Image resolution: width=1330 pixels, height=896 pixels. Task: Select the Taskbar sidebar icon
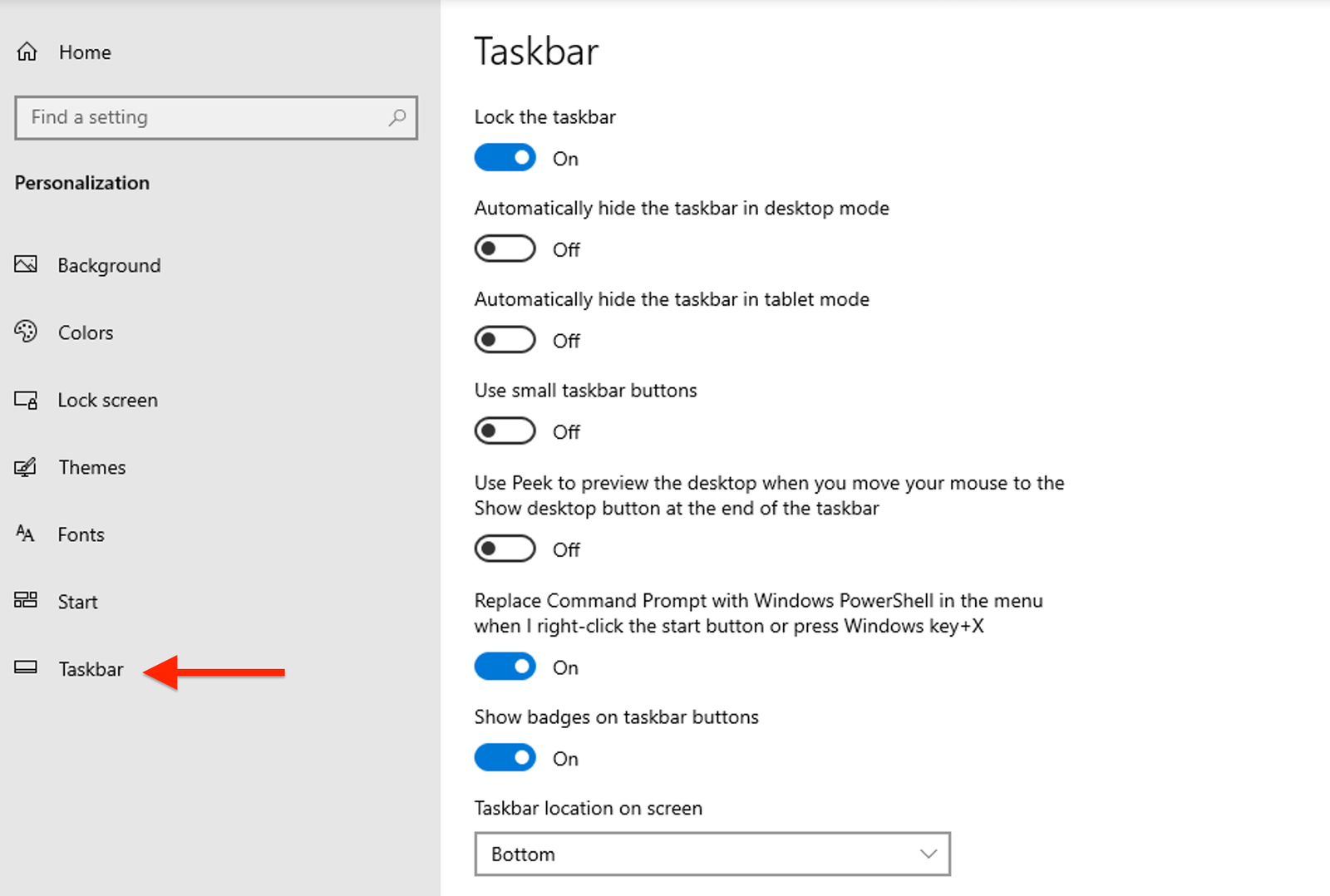pyautogui.click(x=26, y=668)
